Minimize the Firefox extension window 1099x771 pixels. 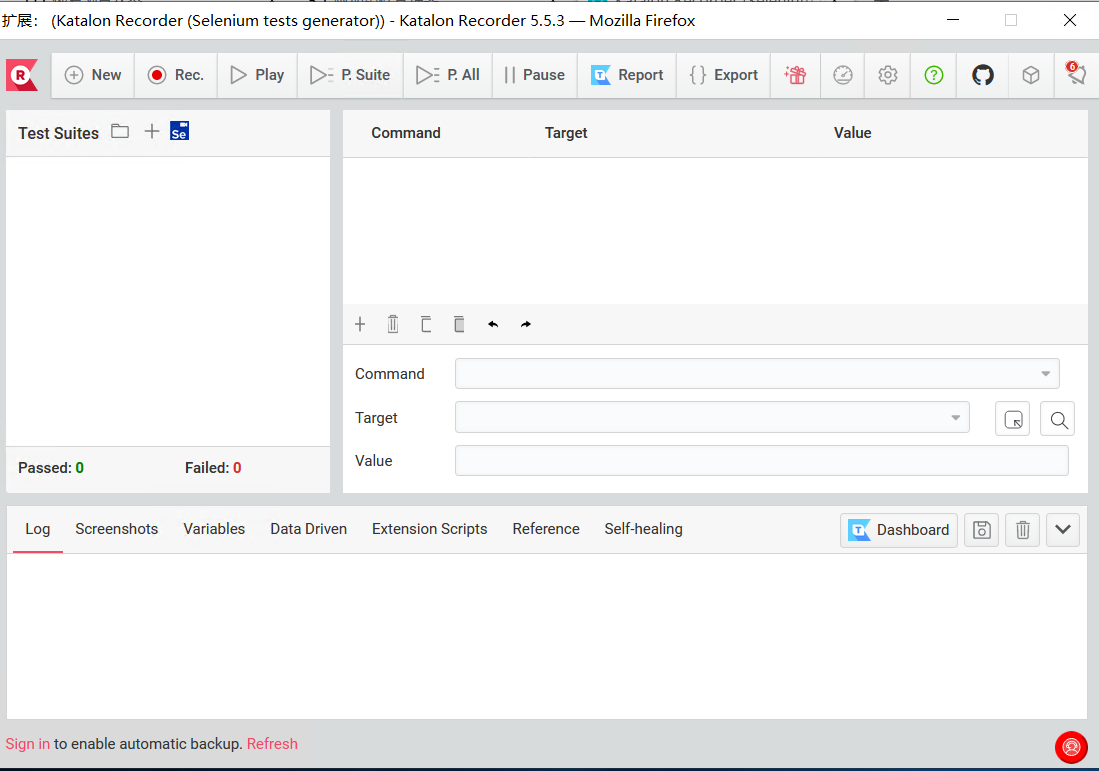pyautogui.click(x=953, y=20)
